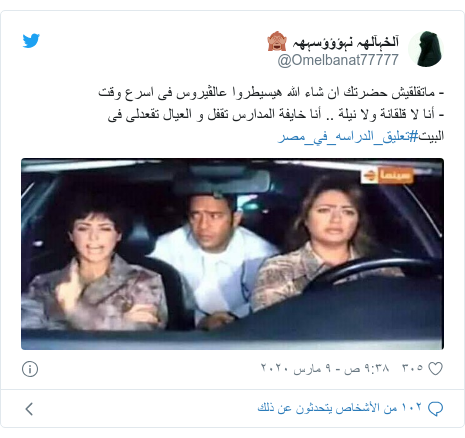Click the ٣٠٥ likes count
Viewport: 465px width, 438px height.
412,368
